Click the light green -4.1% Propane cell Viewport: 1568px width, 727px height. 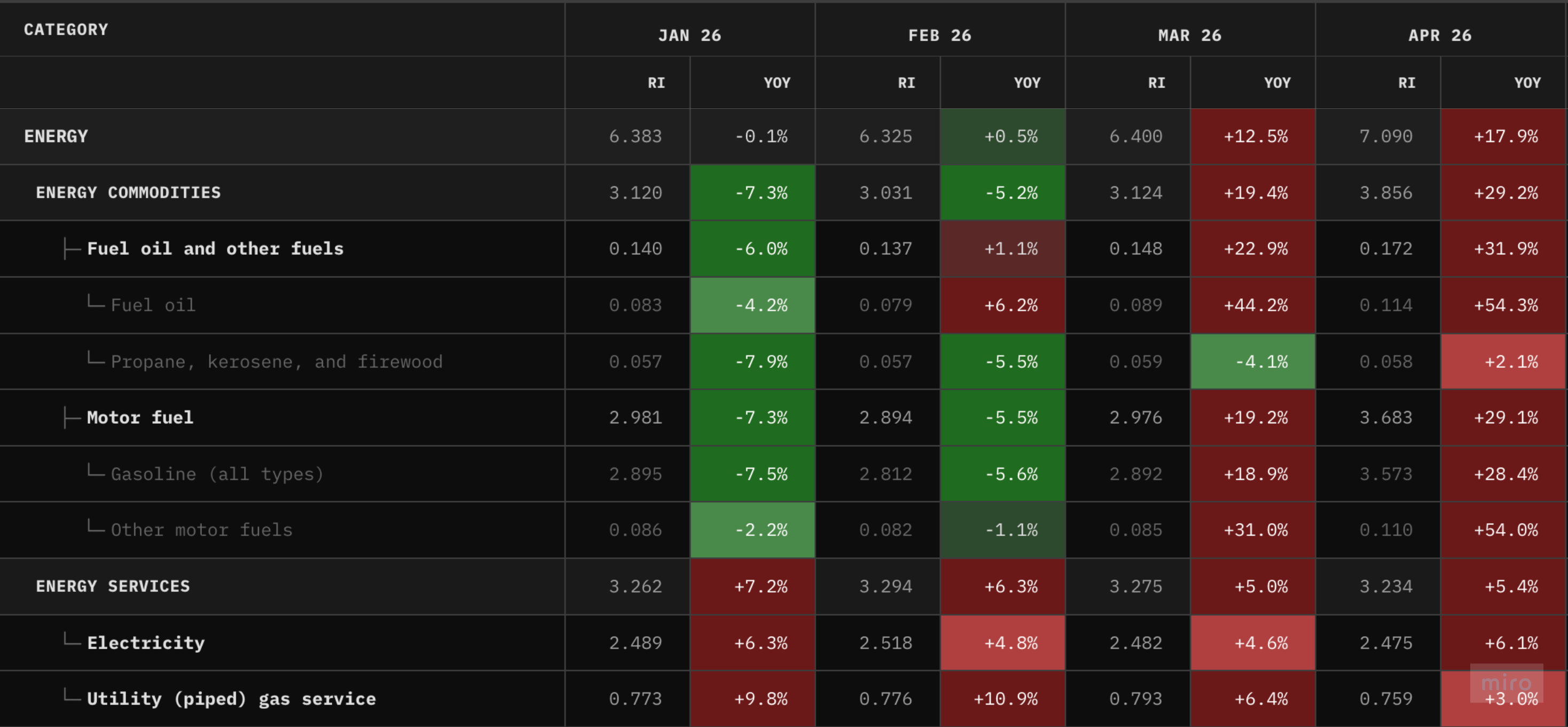pos(1253,361)
